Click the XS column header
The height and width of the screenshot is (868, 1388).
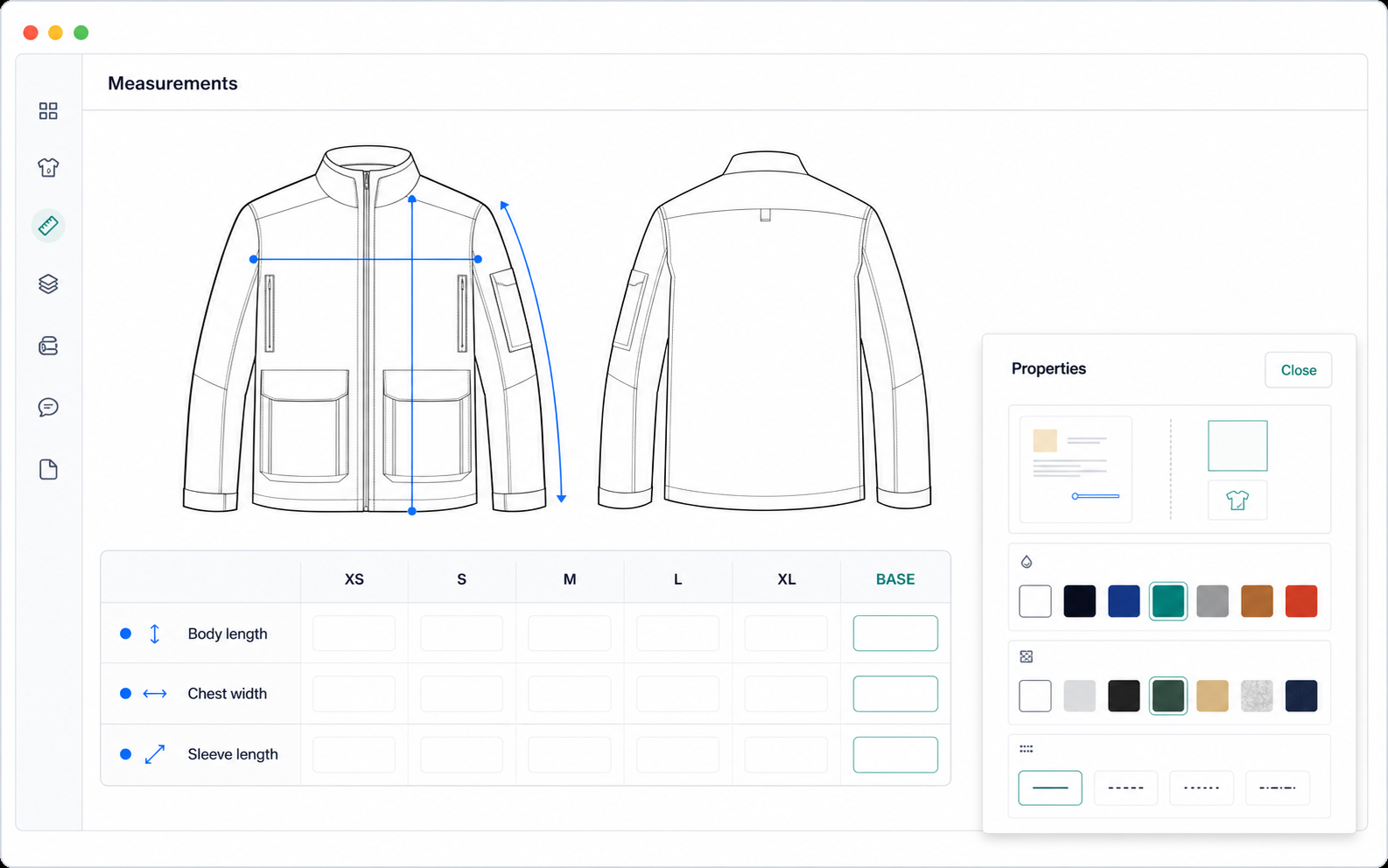354,579
